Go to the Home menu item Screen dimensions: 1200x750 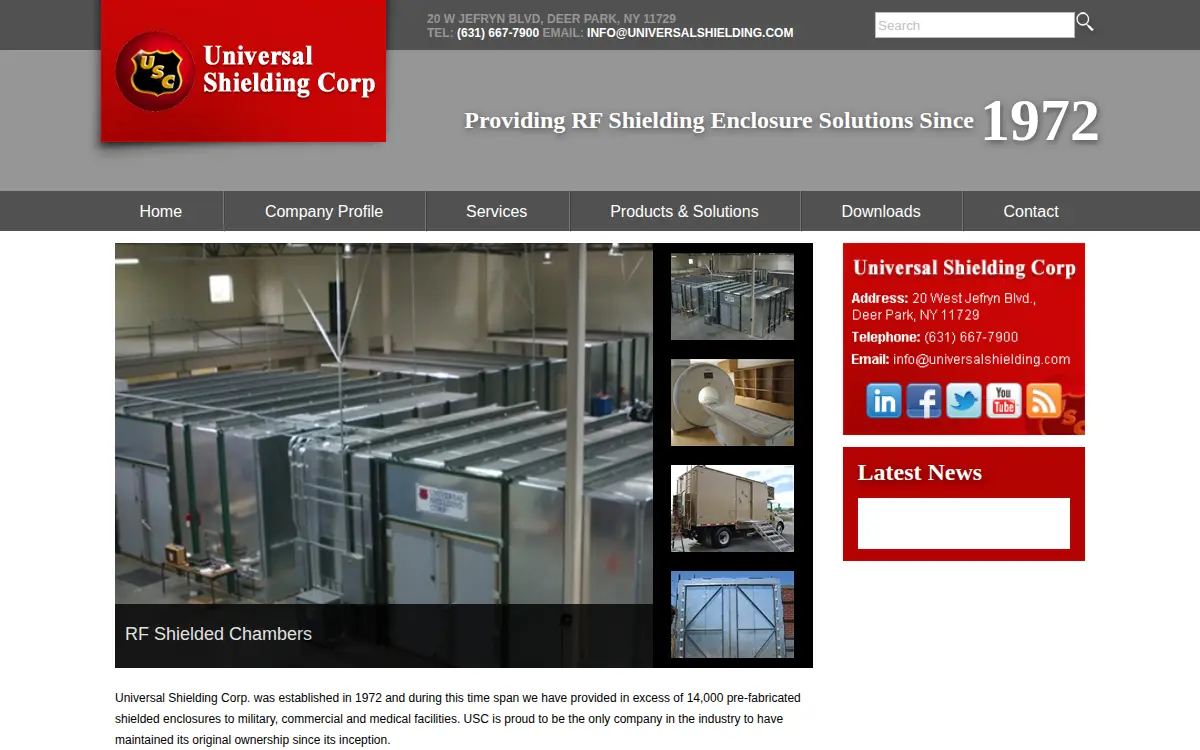[x=161, y=211]
